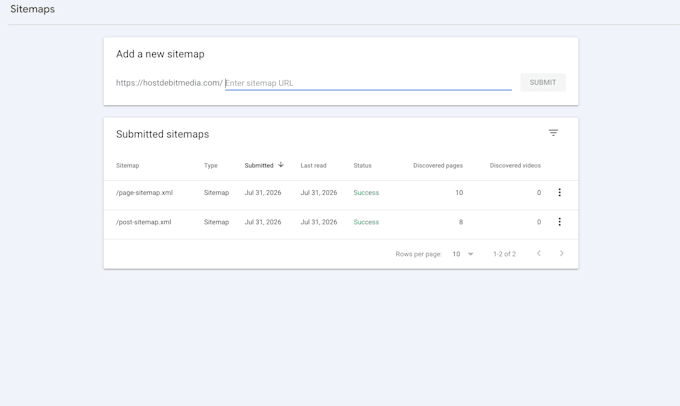Click the Submitted column sort arrow
The image size is (680, 406).
(x=281, y=165)
